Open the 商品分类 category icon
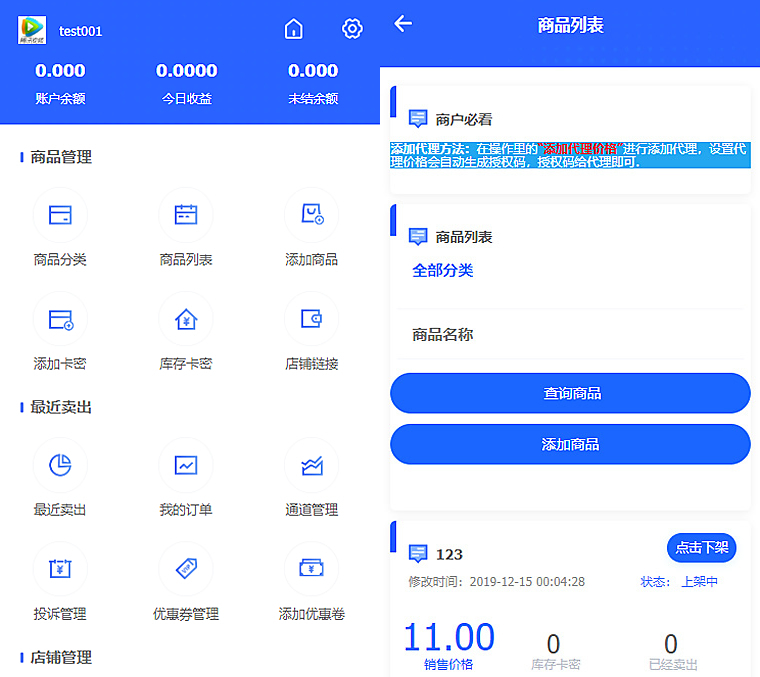The image size is (760, 677). point(60,215)
